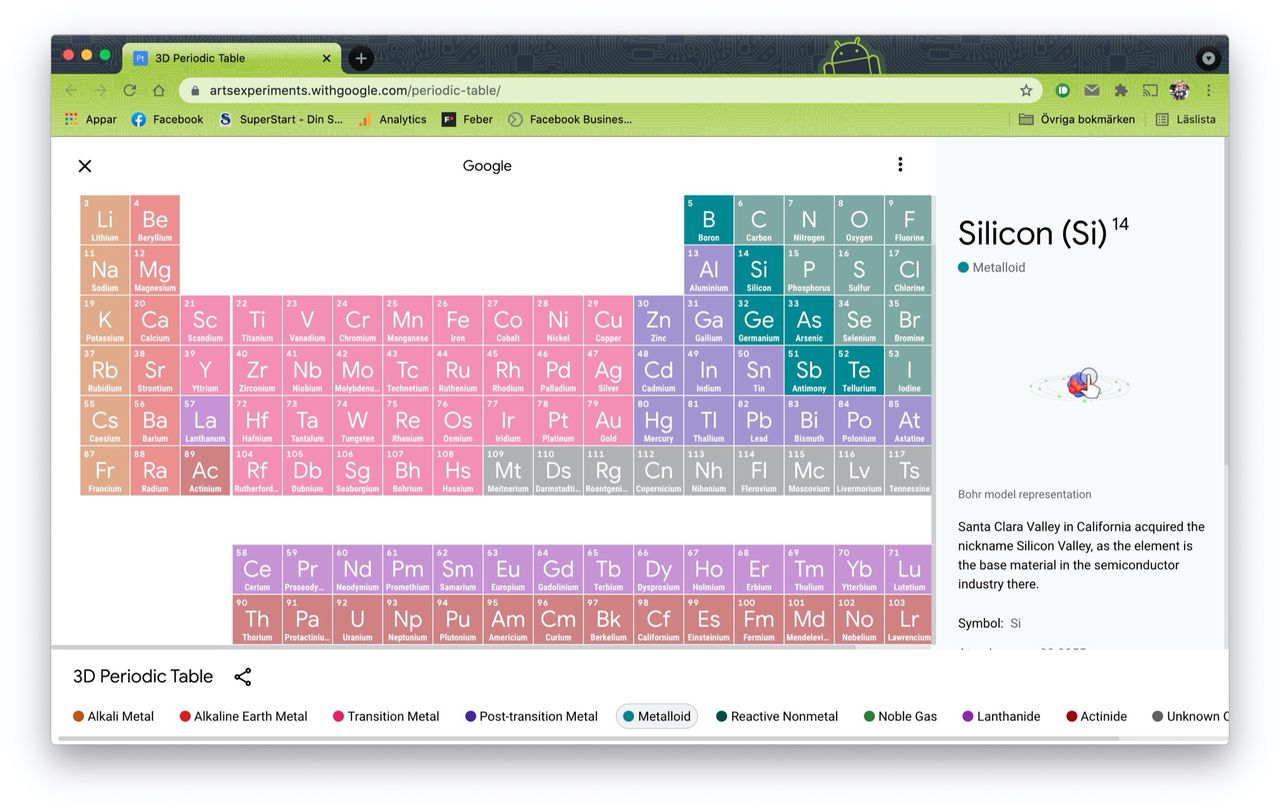Toggle the Noble Gas category filter
The image size is (1280, 812).
tap(900, 716)
